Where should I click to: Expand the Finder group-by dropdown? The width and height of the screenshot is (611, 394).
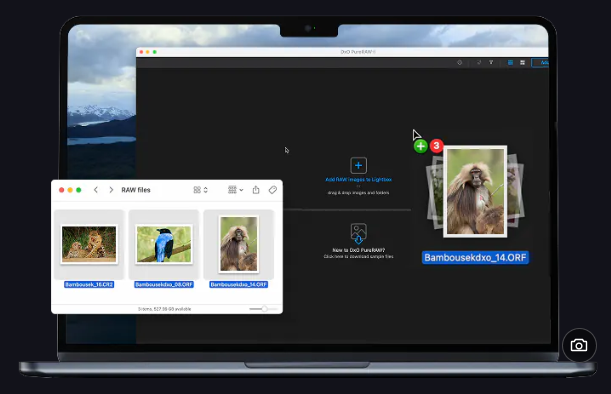(235, 190)
